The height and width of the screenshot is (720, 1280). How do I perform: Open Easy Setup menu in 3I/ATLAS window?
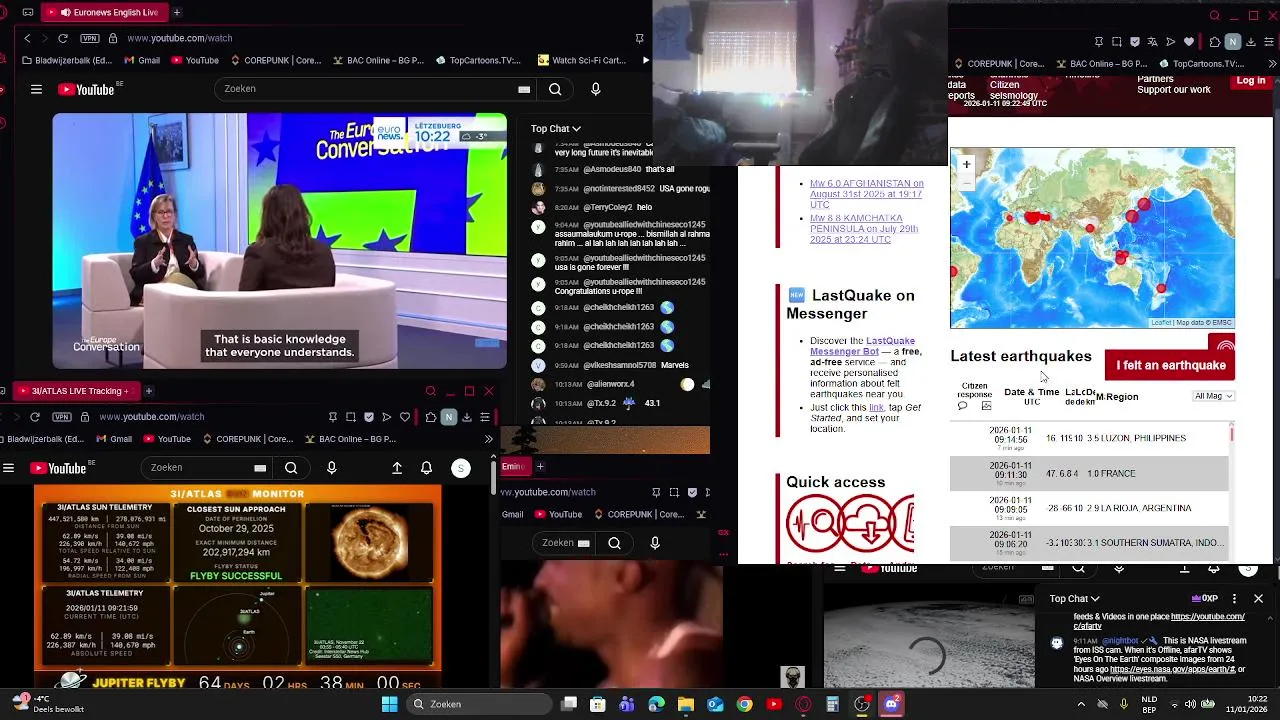click(x=485, y=417)
